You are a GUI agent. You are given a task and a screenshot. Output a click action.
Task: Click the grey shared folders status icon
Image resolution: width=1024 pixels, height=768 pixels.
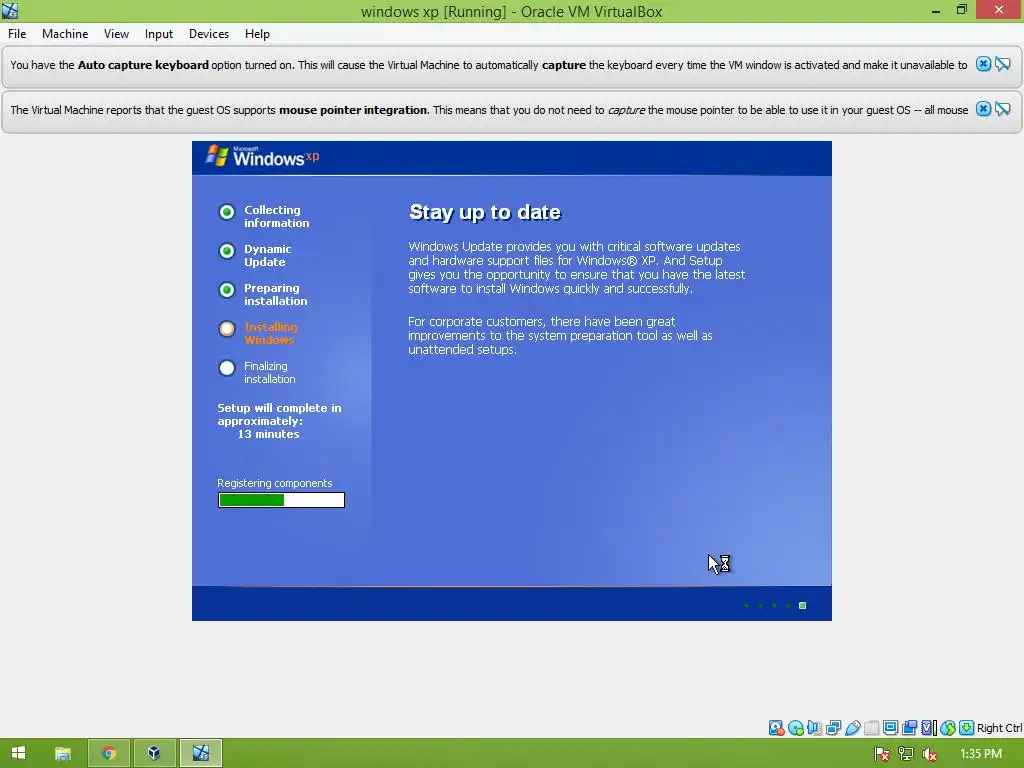coord(871,728)
